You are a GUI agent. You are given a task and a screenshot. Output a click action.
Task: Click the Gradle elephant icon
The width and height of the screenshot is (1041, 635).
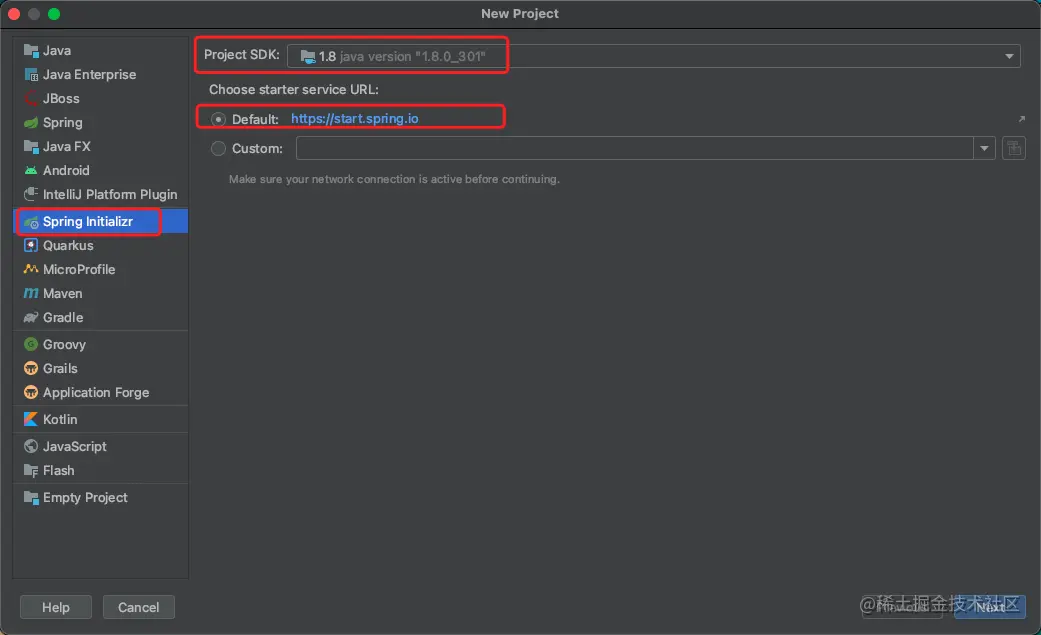point(31,318)
